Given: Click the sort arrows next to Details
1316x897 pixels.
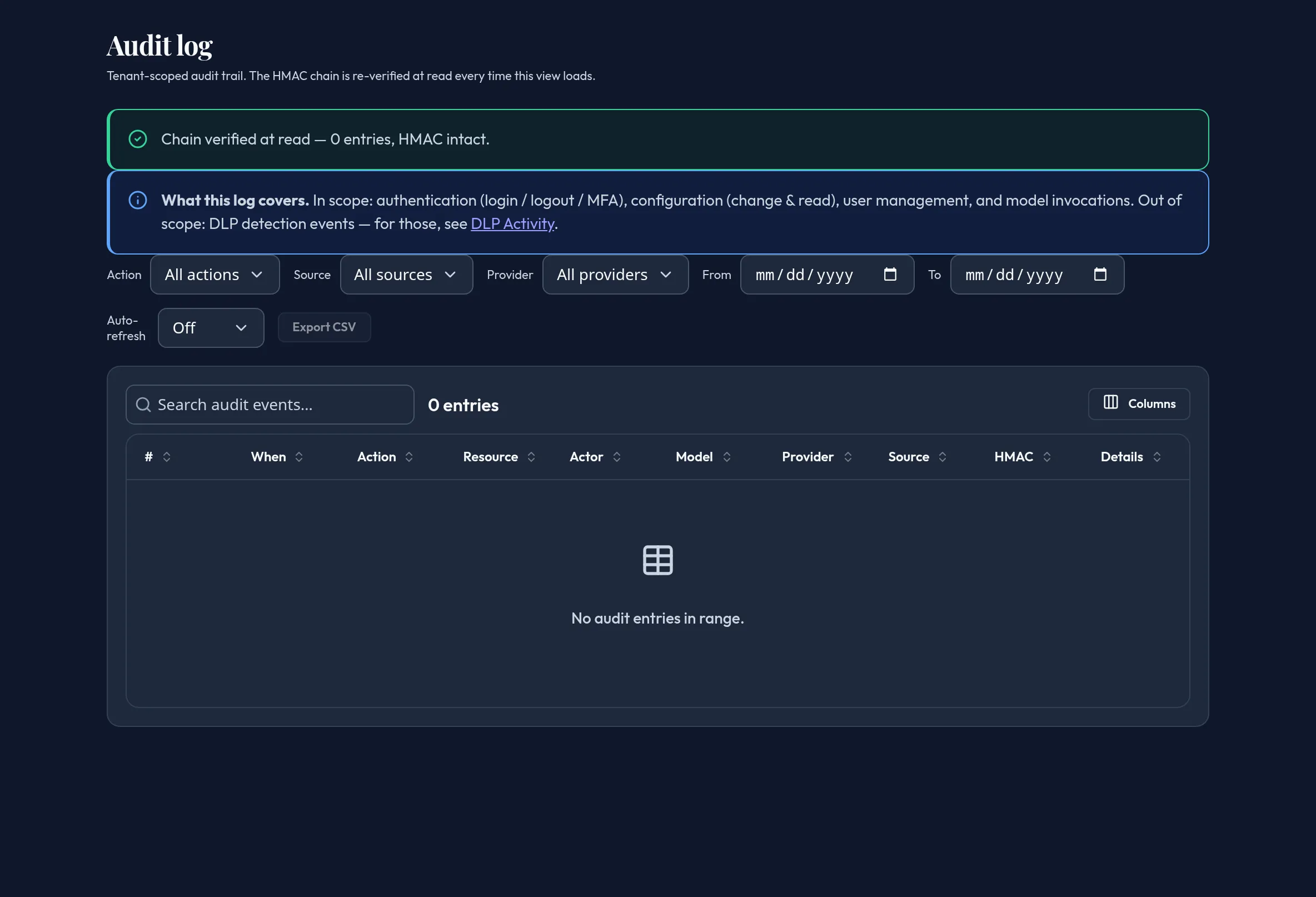Looking at the screenshot, I should pos(1157,457).
